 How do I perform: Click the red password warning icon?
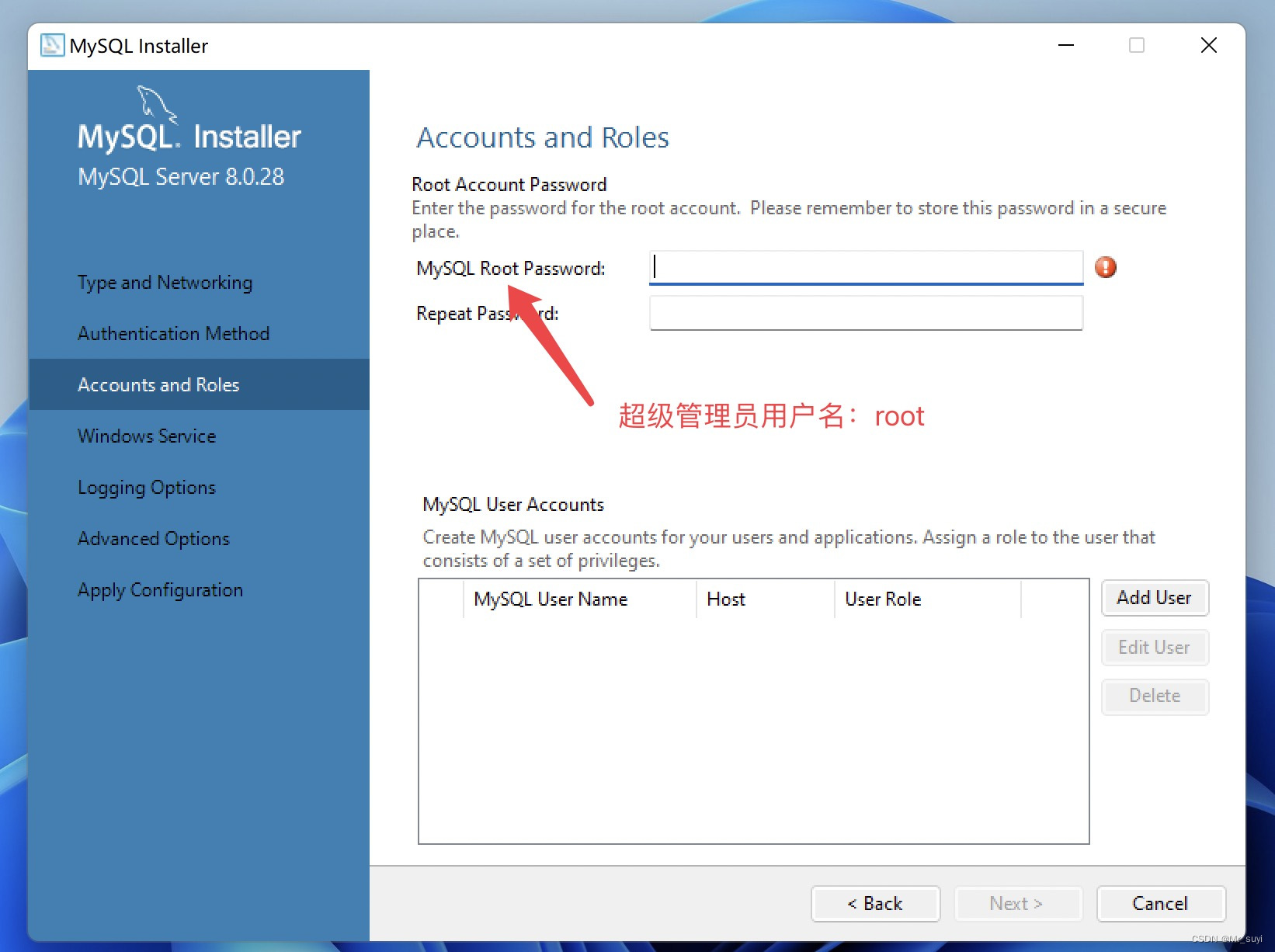tap(1106, 267)
